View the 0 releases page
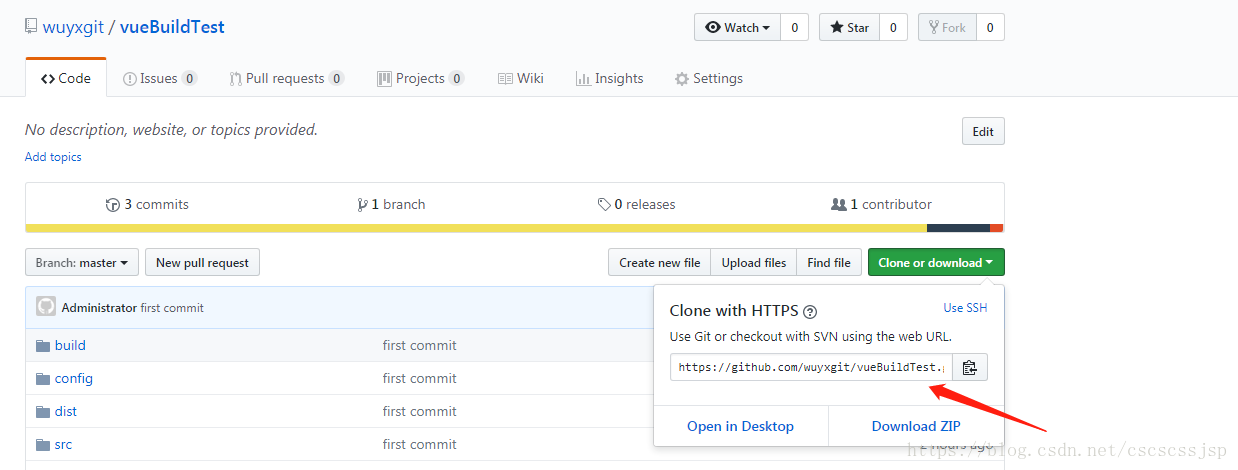This screenshot has width=1238, height=470. 636,204
